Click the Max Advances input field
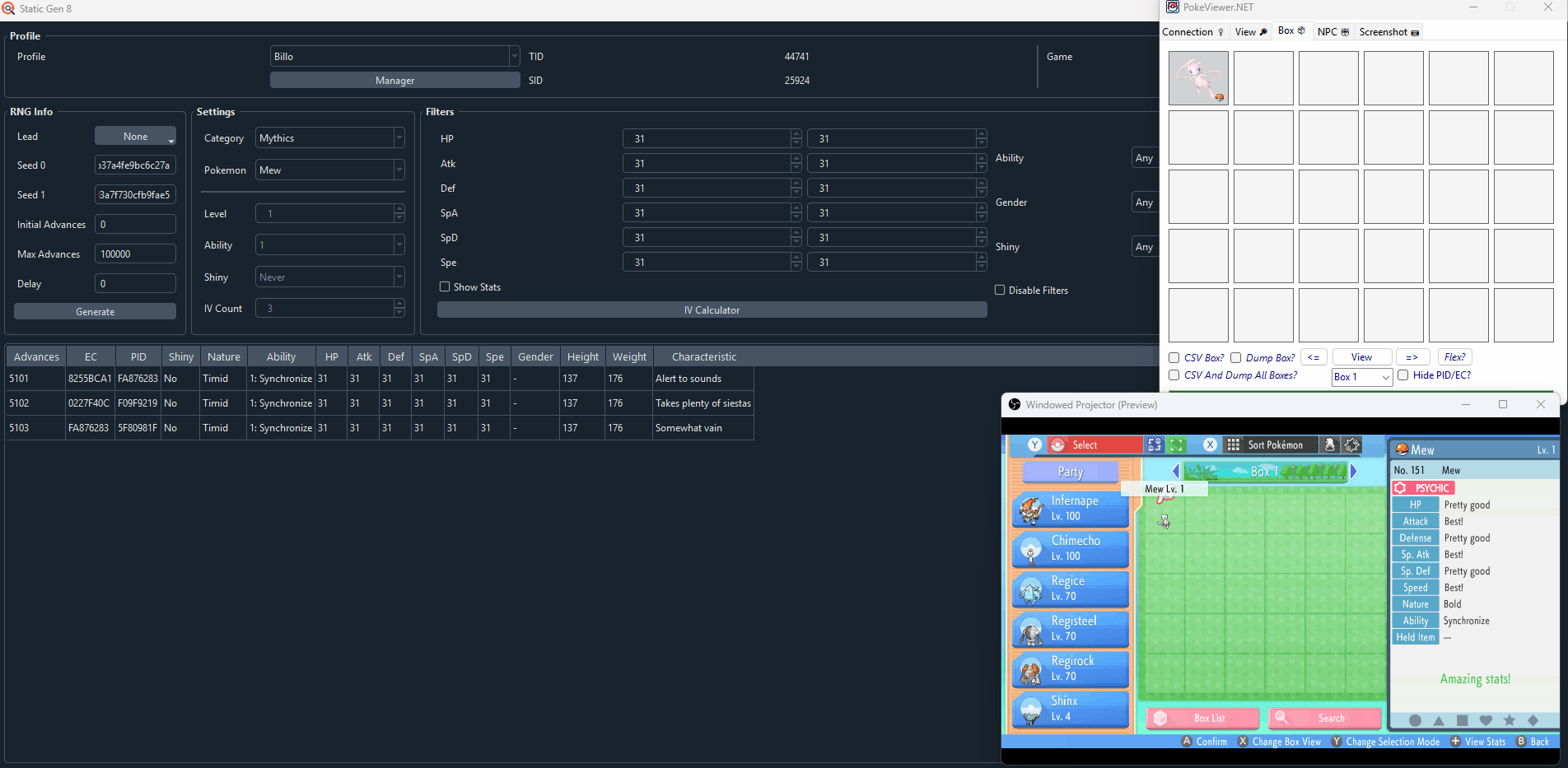This screenshot has height=768, width=1568. [135, 254]
